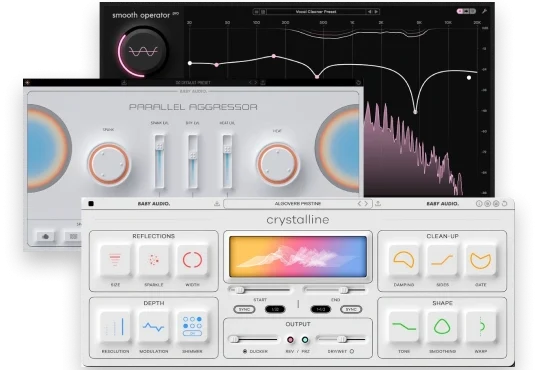Click the Clean-Up section heading

click(442, 236)
